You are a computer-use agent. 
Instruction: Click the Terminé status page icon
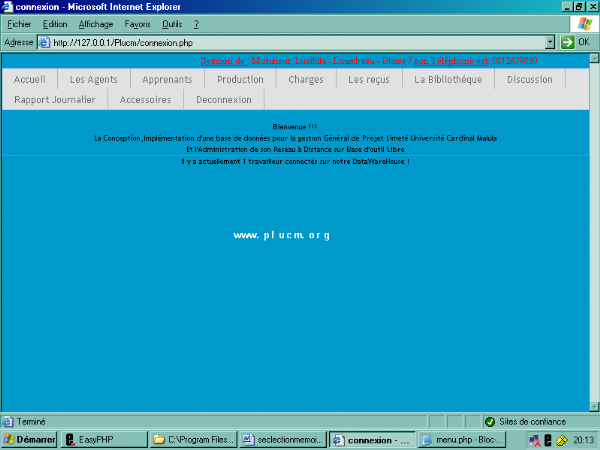pos(7,422)
